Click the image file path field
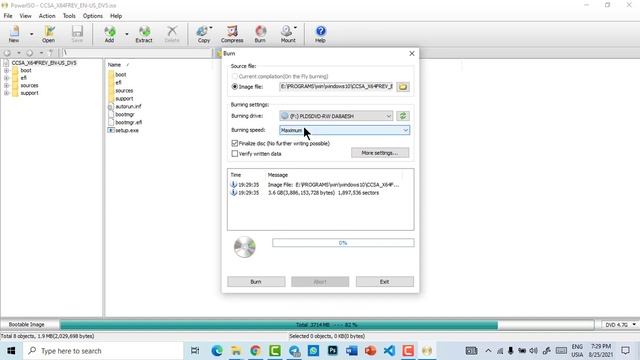Image resolution: width=640 pixels, height=360 pixels. (336, 87)
